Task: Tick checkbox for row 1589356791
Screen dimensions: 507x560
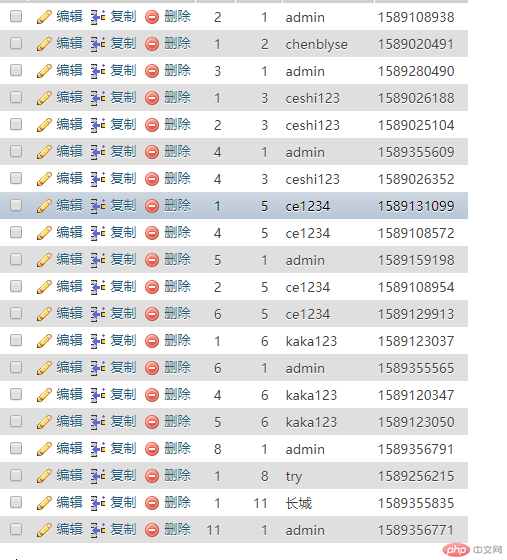Action: tap(16, 448)
